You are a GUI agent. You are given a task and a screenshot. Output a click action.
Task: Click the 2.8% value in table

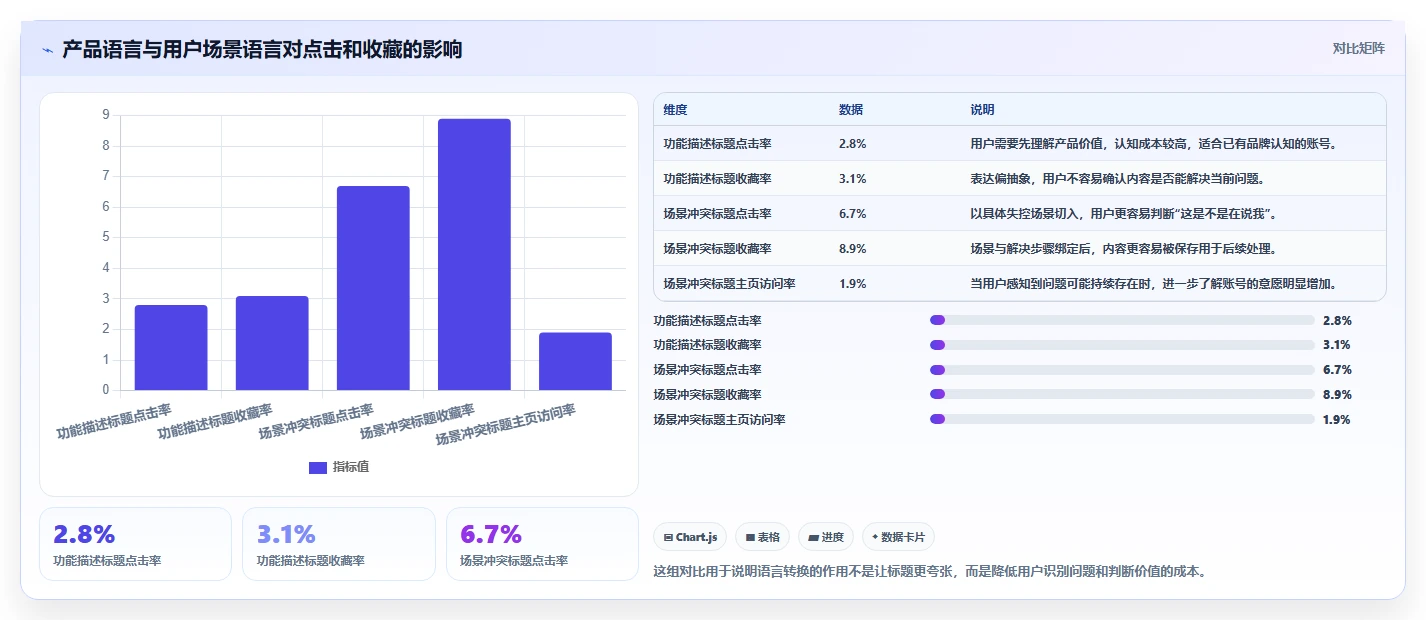point(852,144)
